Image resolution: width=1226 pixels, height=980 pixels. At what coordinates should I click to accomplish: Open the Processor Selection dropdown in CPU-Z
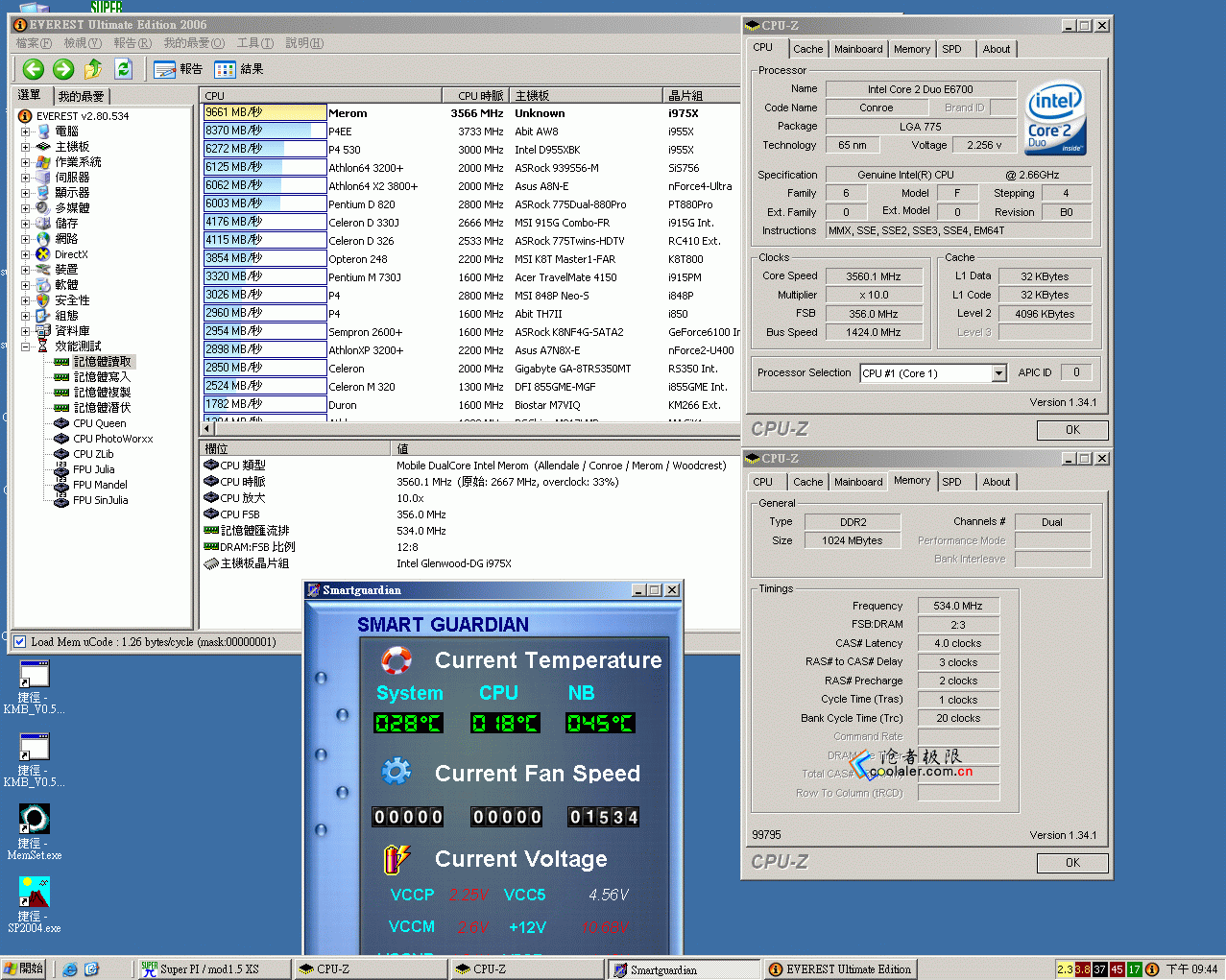click(998, 373)
